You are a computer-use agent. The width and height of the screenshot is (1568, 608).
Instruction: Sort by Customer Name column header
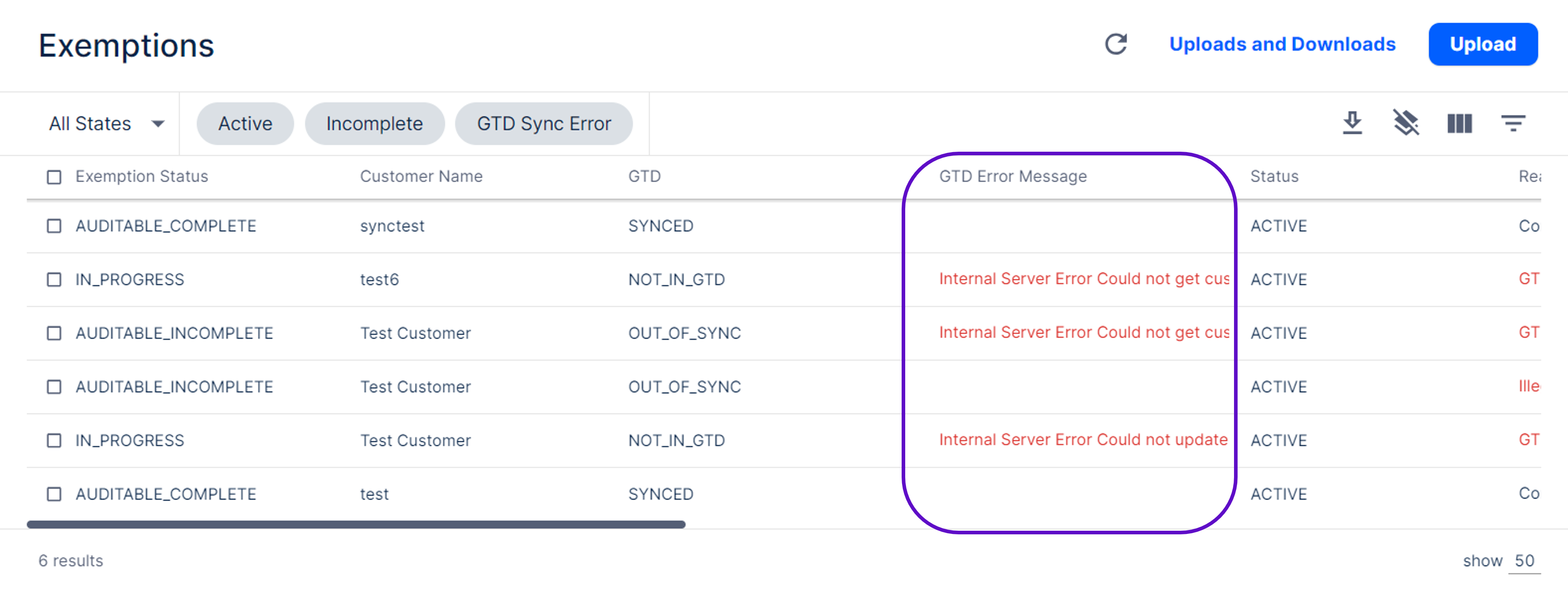421,176
